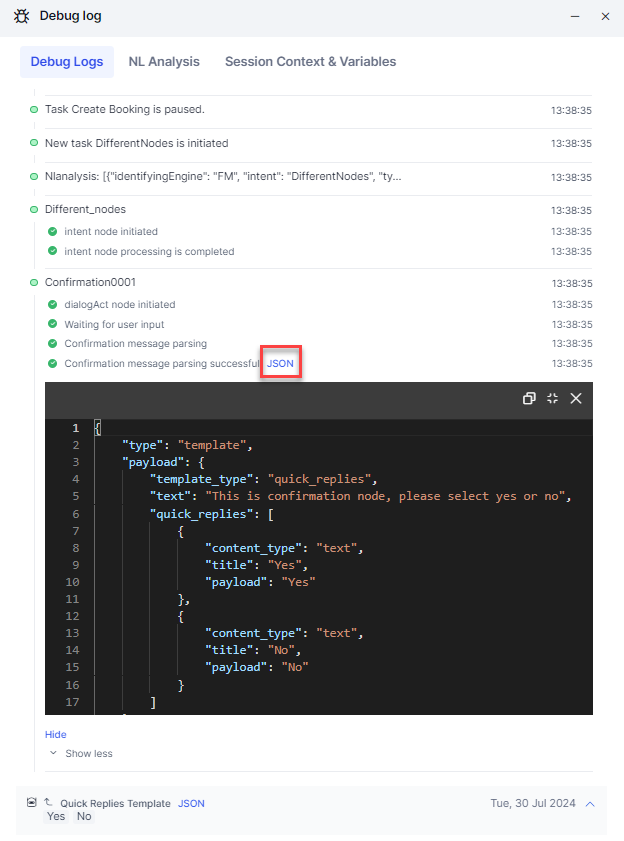
Task: Click the Hide link below code
Action: (56, 734)
